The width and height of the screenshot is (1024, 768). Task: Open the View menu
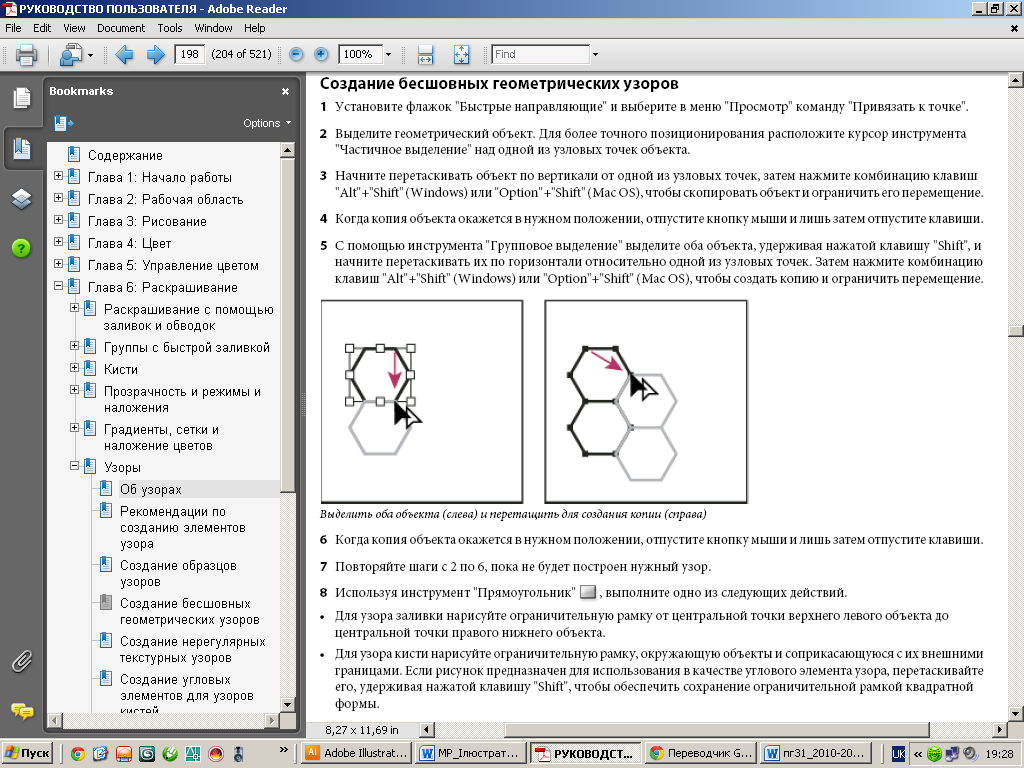pyautogui.click(x=74, y=28)
